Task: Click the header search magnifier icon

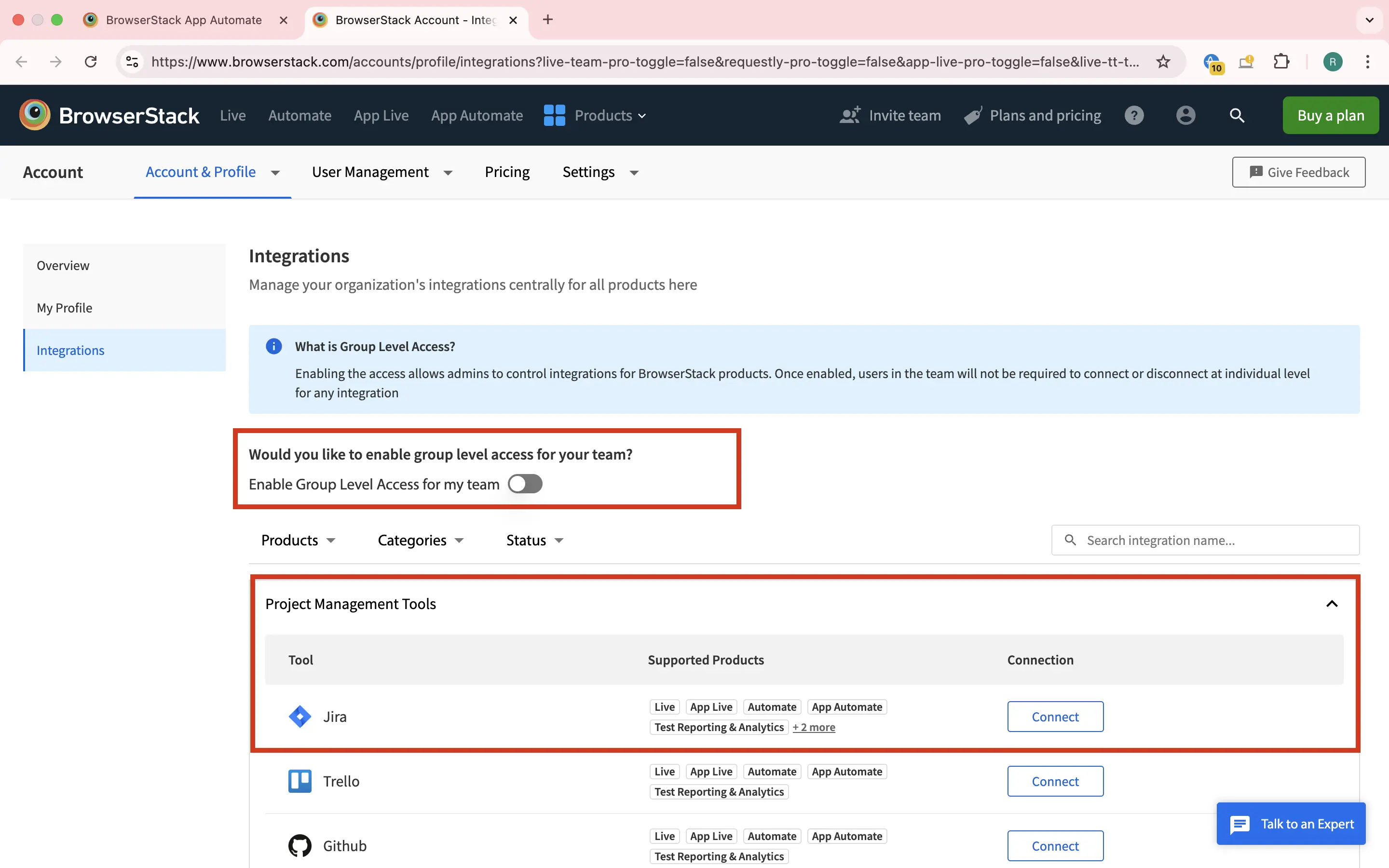Action: tap(1237, 115)
